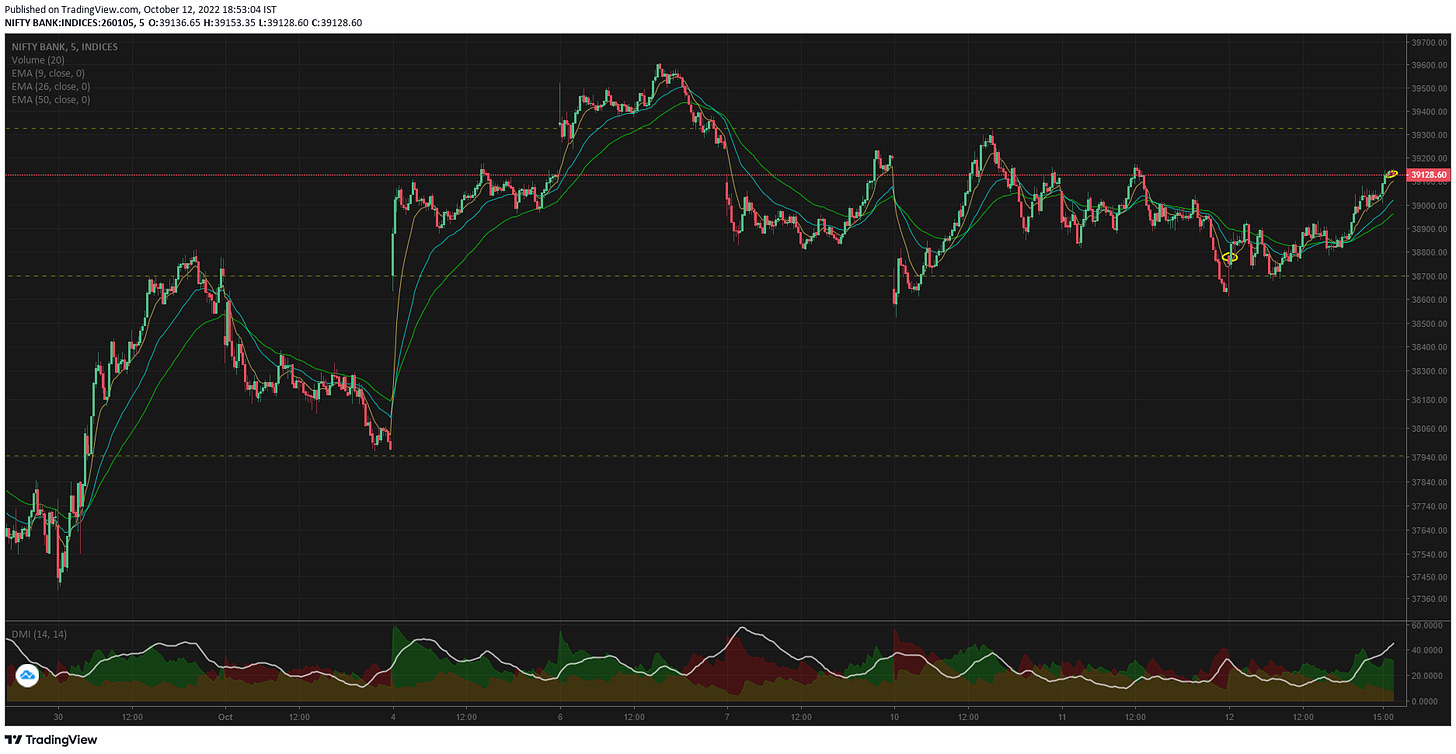Select the Volume (20) indicator legend
1456x754 pixels.
(x=37, y=60)
